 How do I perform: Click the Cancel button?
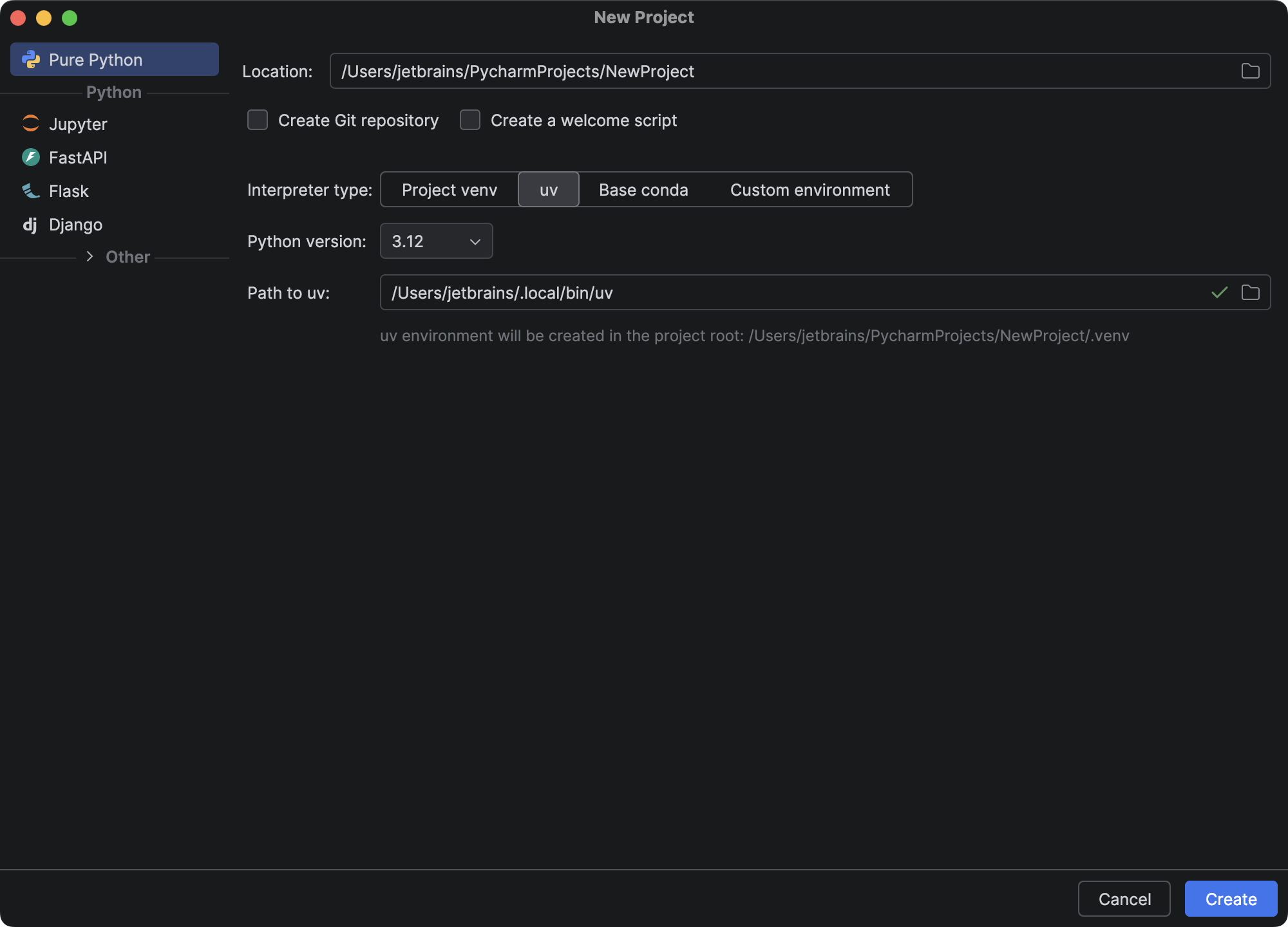coord(1124,899)
